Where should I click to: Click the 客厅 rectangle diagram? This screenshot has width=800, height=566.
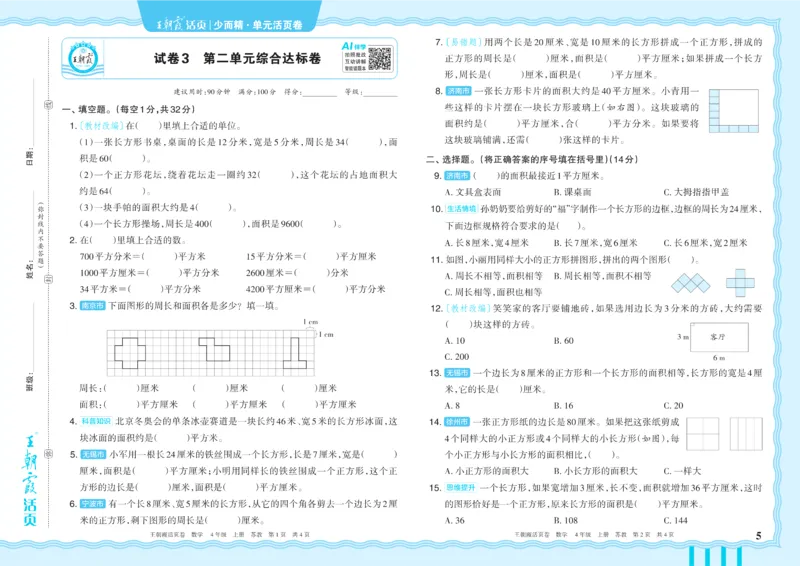coord(719,337)
